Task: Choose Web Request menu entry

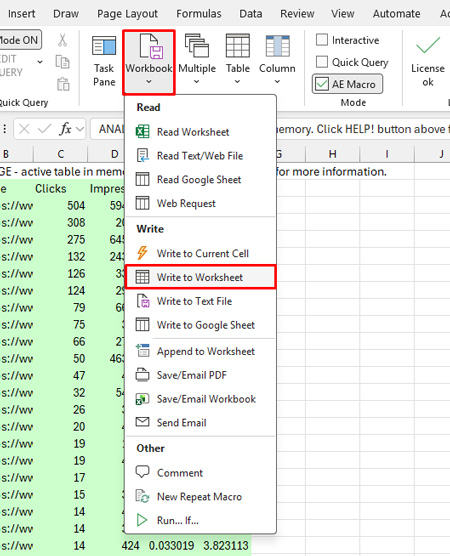Action: pos(201,203)
